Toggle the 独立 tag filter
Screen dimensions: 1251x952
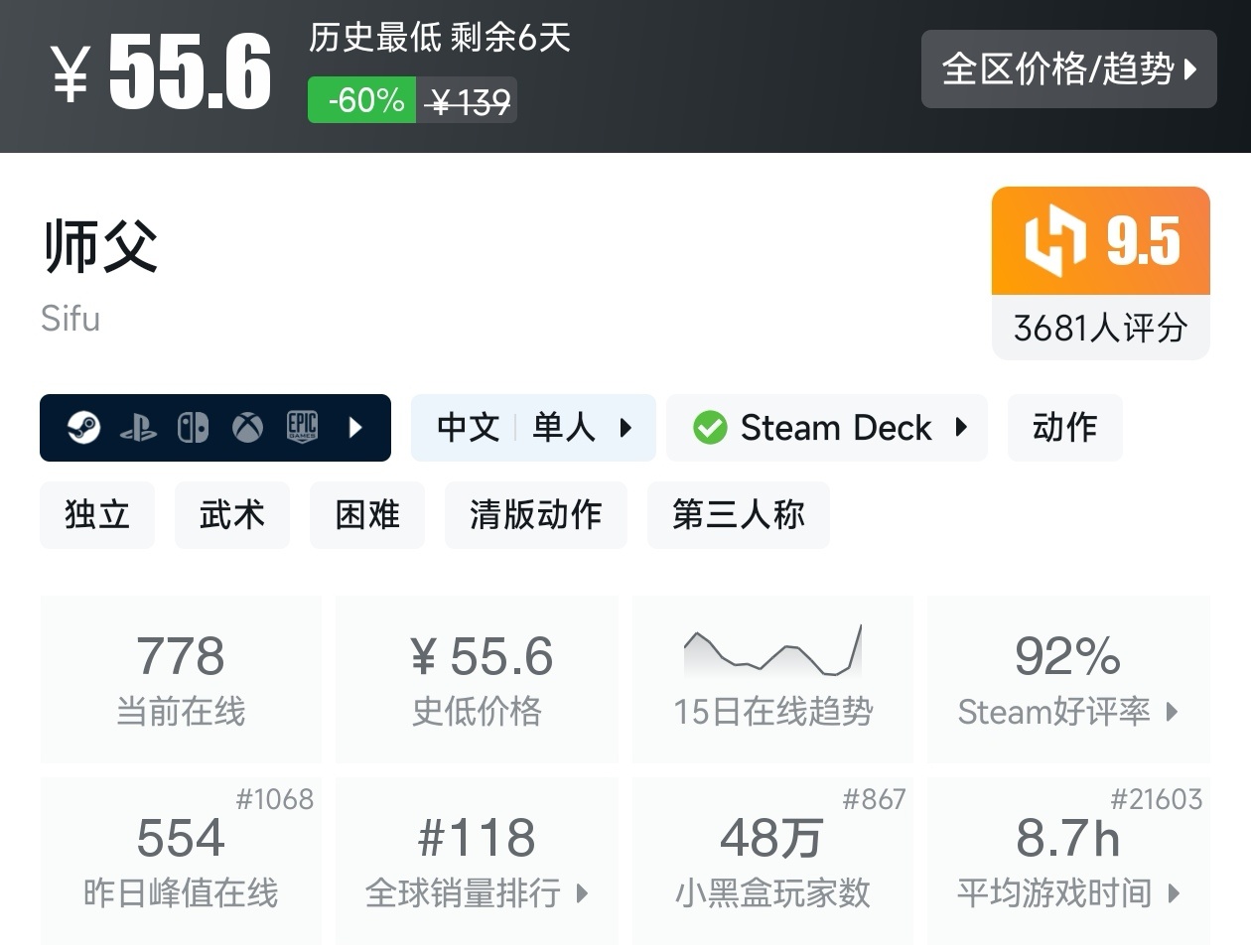[96, 515]
